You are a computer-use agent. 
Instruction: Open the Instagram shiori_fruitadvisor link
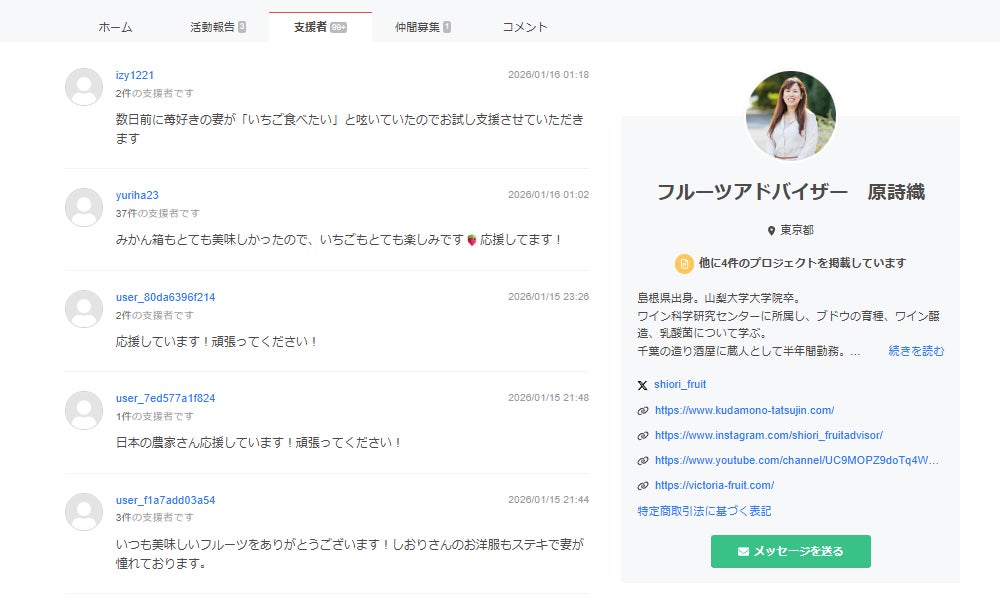[768, 435]
